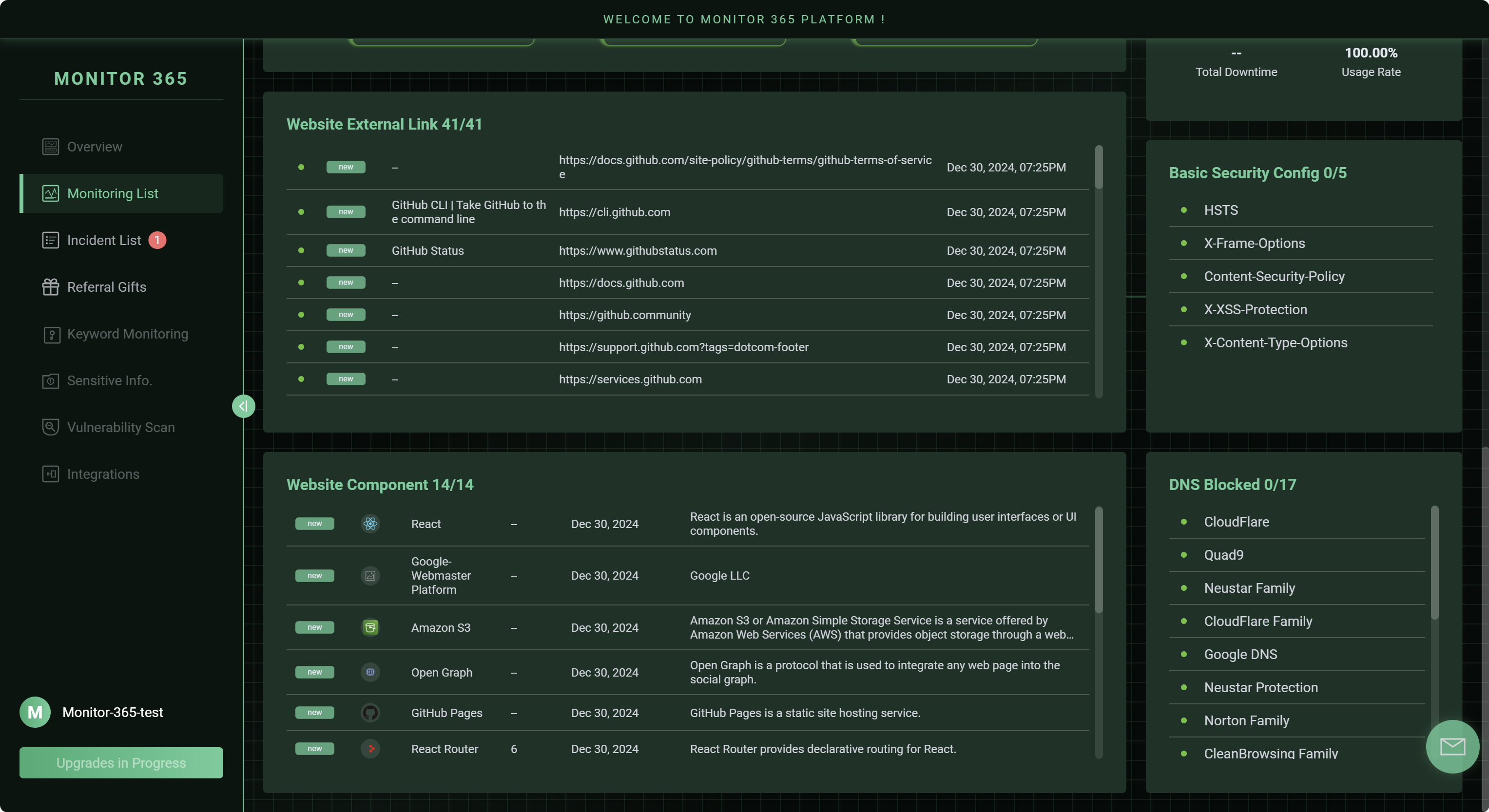Click the Basic Security Config 0/5 heading
1489x812 pixels.
coord(1258,173)
